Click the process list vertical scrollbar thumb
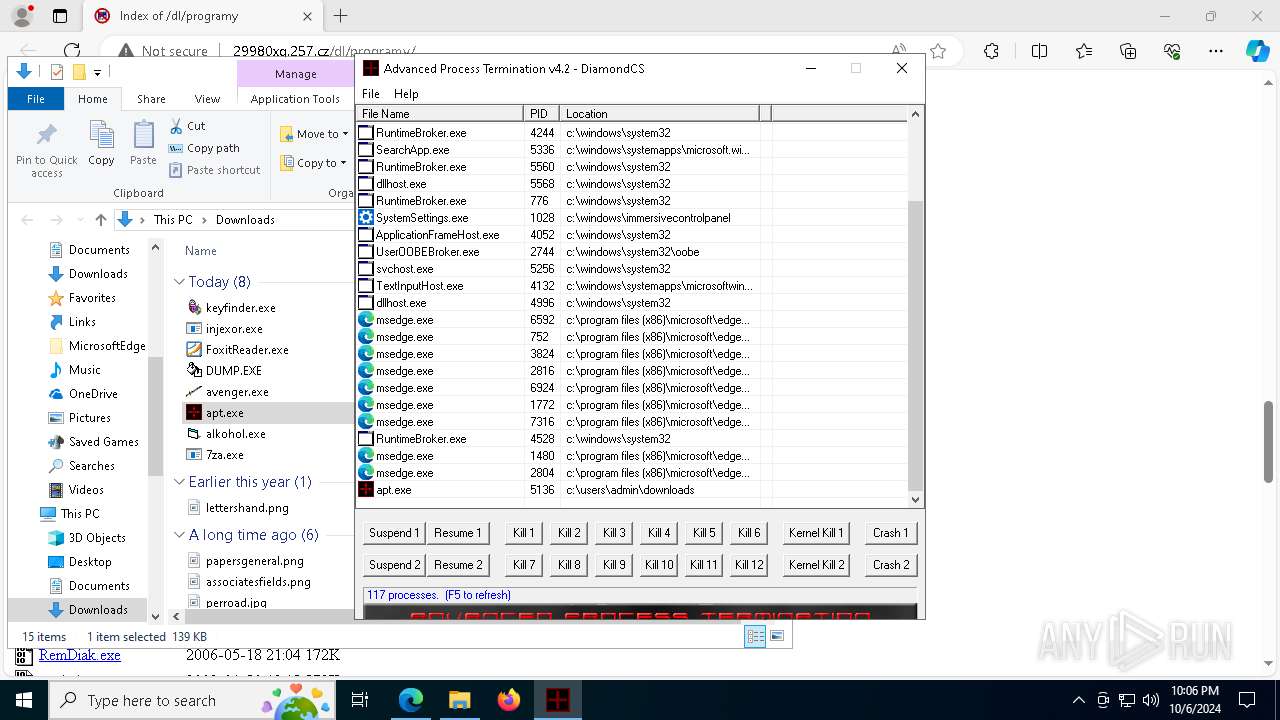Viewport: 1280px width, 720px height. pos(915,345)
